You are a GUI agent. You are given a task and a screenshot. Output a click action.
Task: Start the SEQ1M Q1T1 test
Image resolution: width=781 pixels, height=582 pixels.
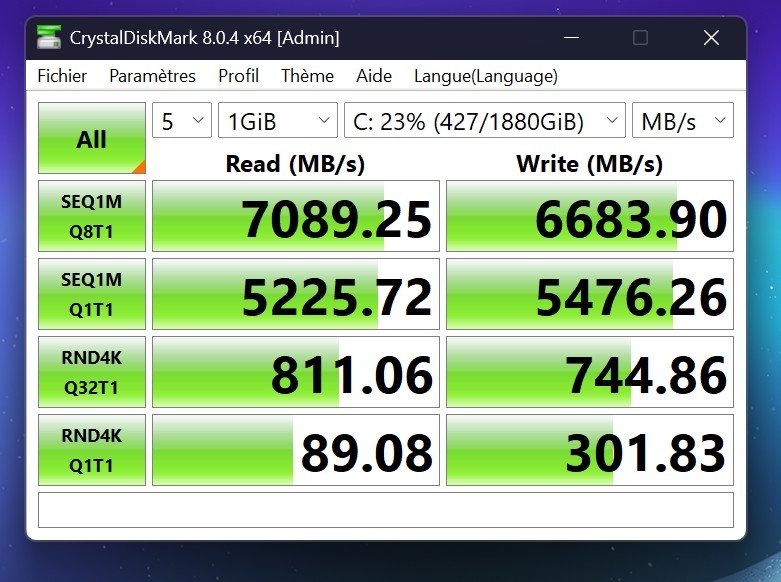coord(92,294)
